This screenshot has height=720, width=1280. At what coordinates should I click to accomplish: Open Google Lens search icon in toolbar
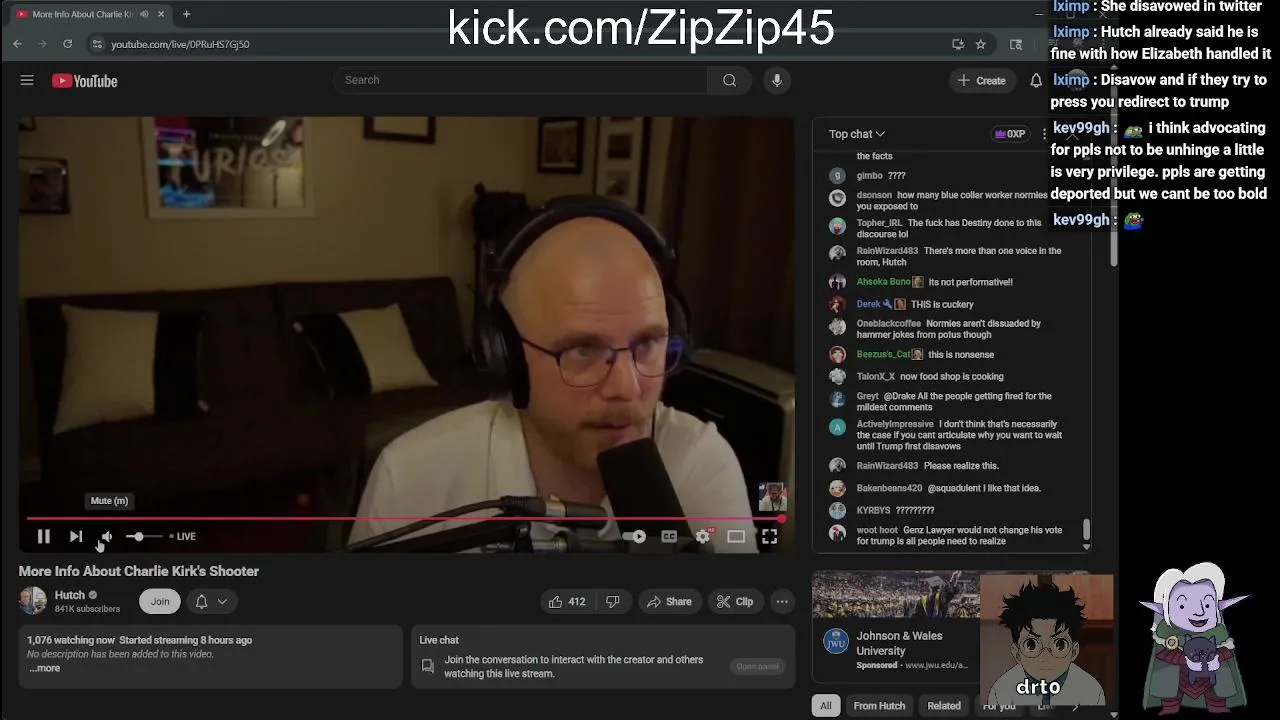[x=1016, y=44]
